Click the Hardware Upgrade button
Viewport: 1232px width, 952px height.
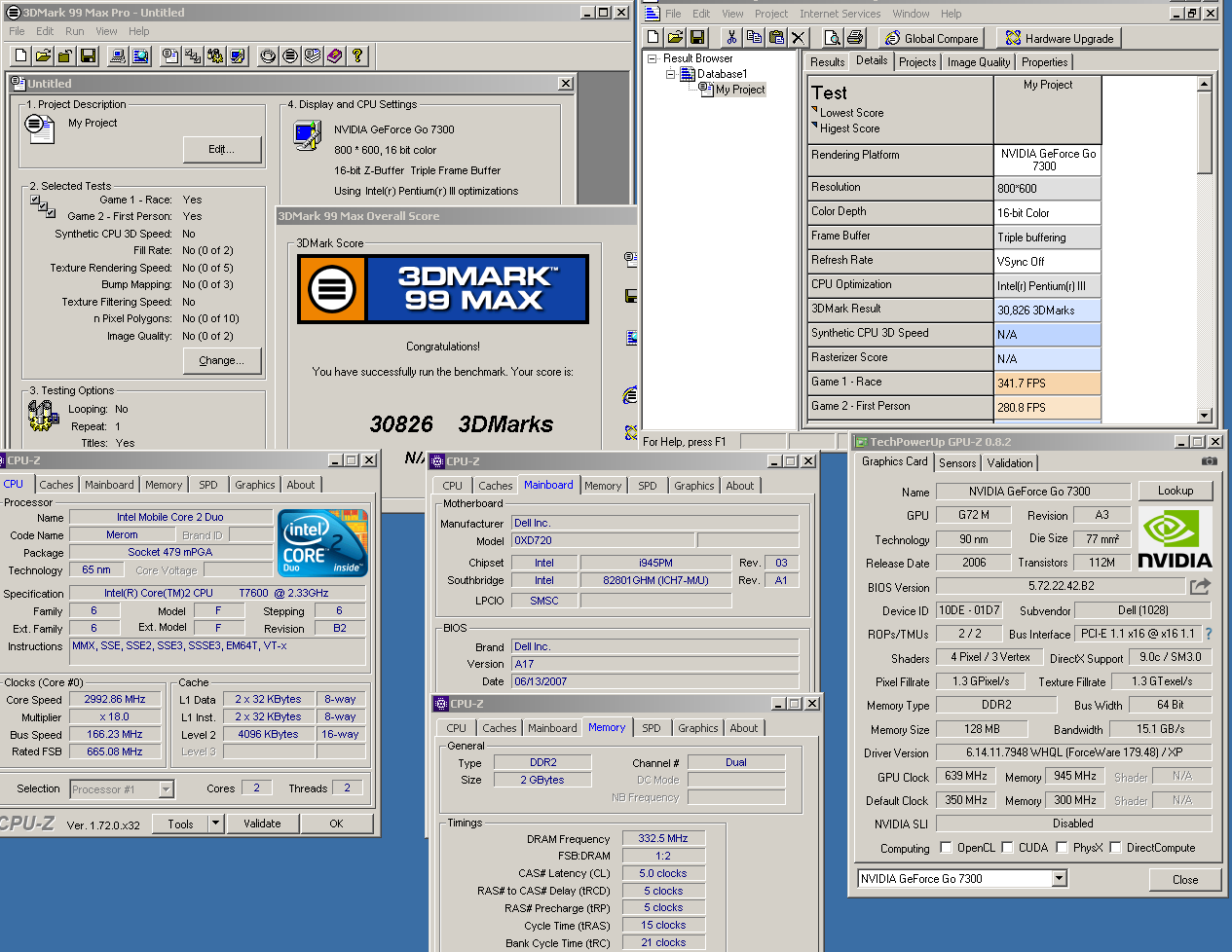(1059, 38)
